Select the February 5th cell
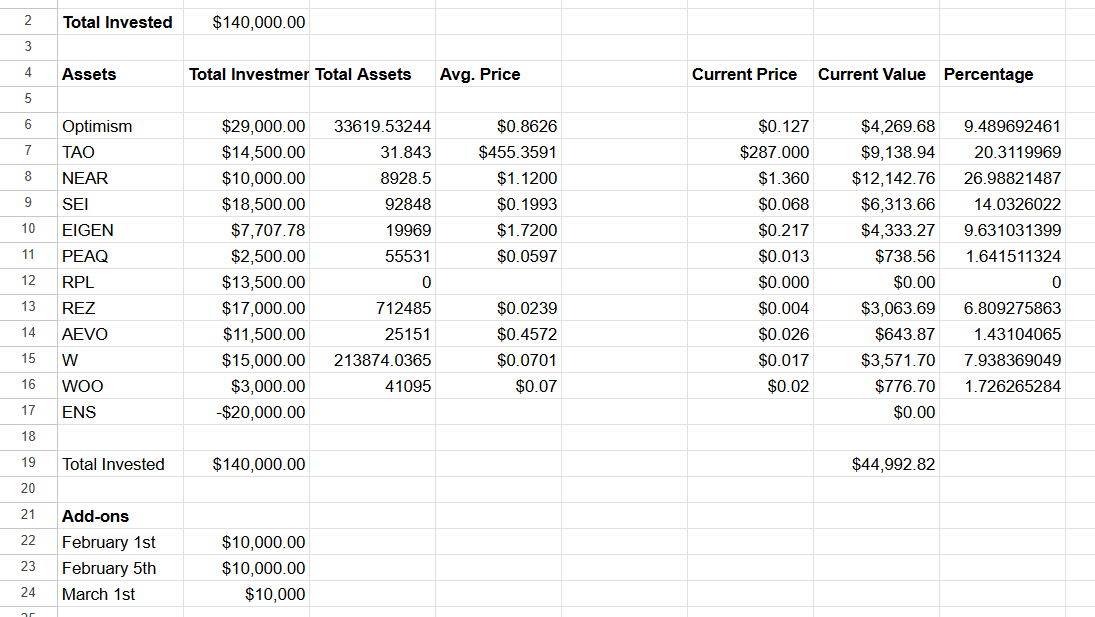Screen dimensions: 1095x617 (120, 568)
